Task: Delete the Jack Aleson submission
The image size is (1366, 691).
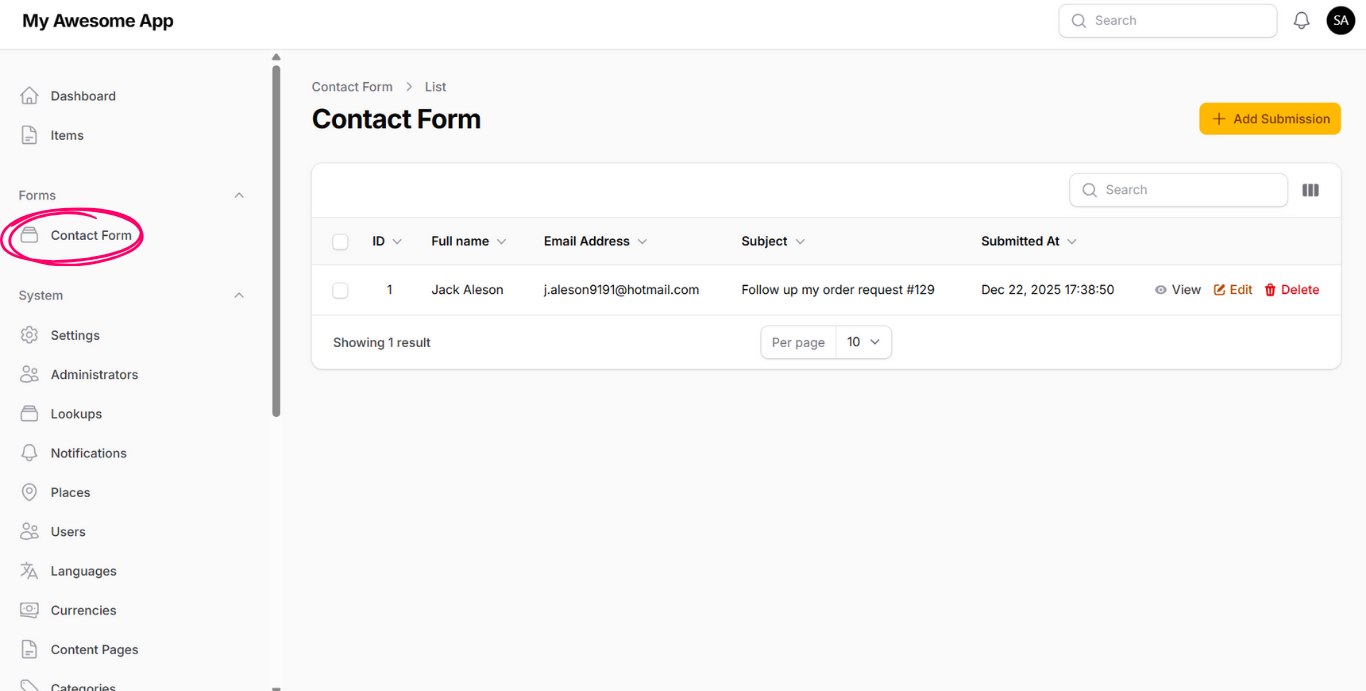Action: click(x=1291, y=290)
